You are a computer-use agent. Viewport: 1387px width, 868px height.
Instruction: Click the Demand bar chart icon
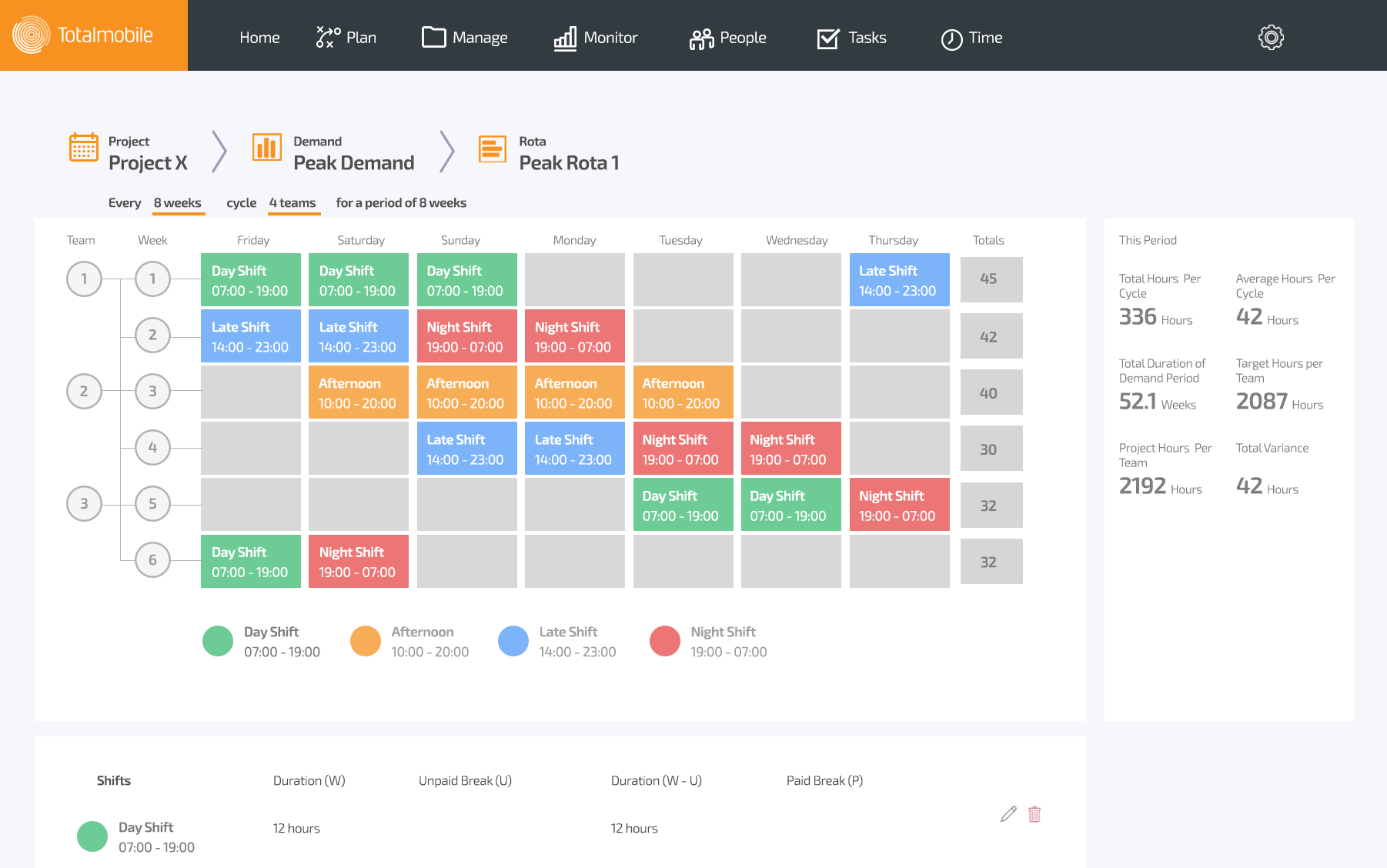[x=267, y=146]
